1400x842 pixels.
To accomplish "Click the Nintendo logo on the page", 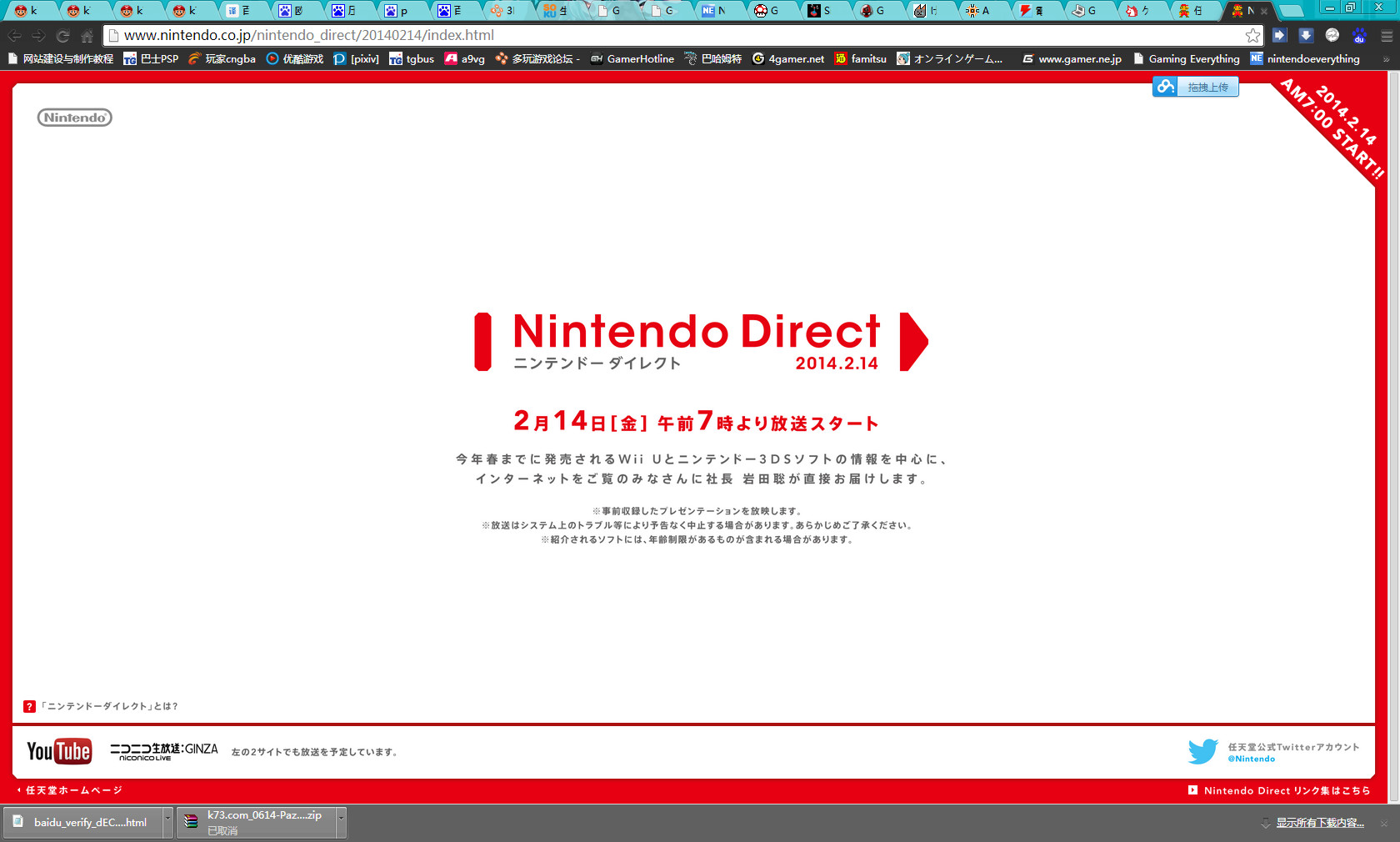I will coord(74,118).
